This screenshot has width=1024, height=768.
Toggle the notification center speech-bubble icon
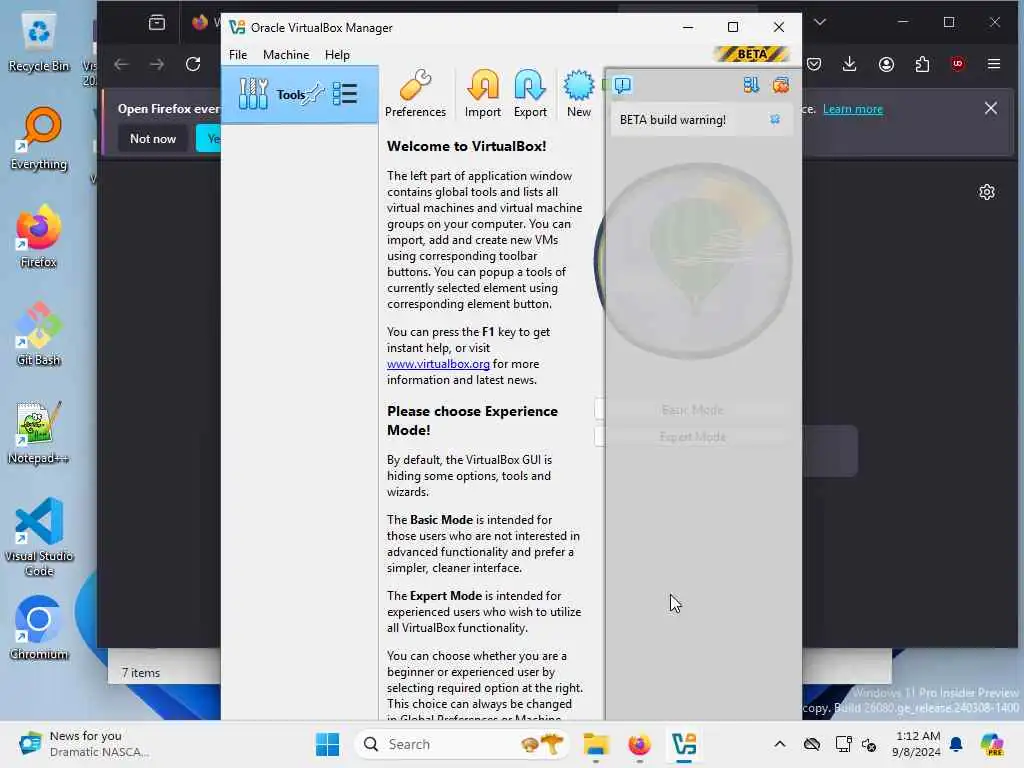point(622,85)
